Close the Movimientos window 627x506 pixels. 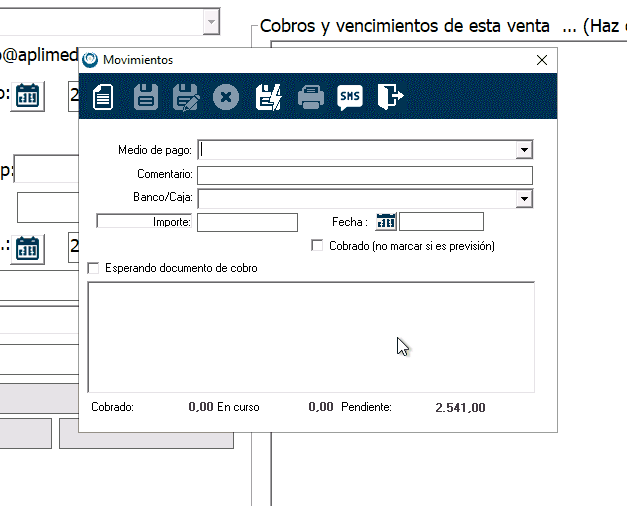click(x=542, y=60)
